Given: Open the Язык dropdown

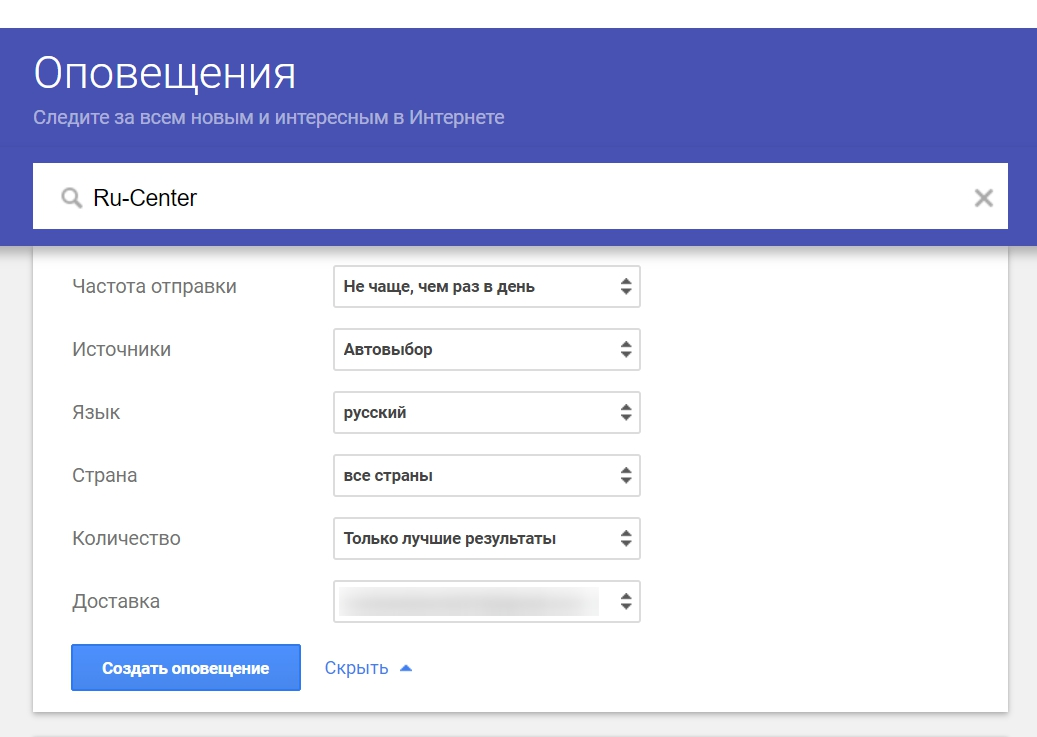Looking at the screenshot, I should pyautogui.click(x=487, y=412).
